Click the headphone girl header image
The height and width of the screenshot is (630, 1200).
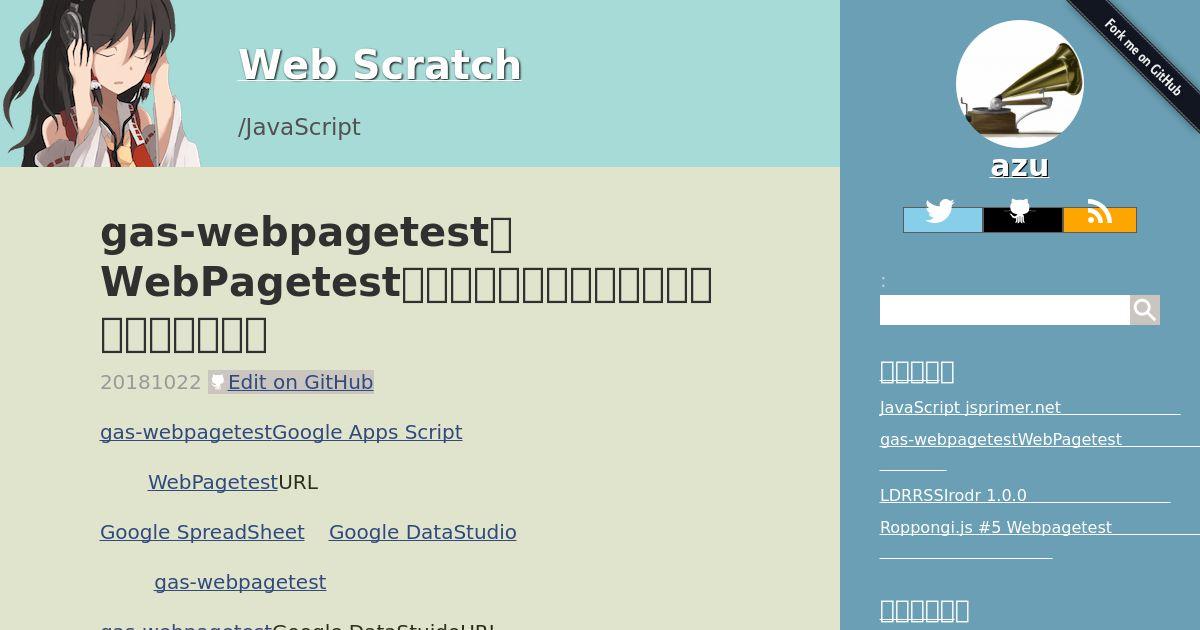tap(100, 83)
